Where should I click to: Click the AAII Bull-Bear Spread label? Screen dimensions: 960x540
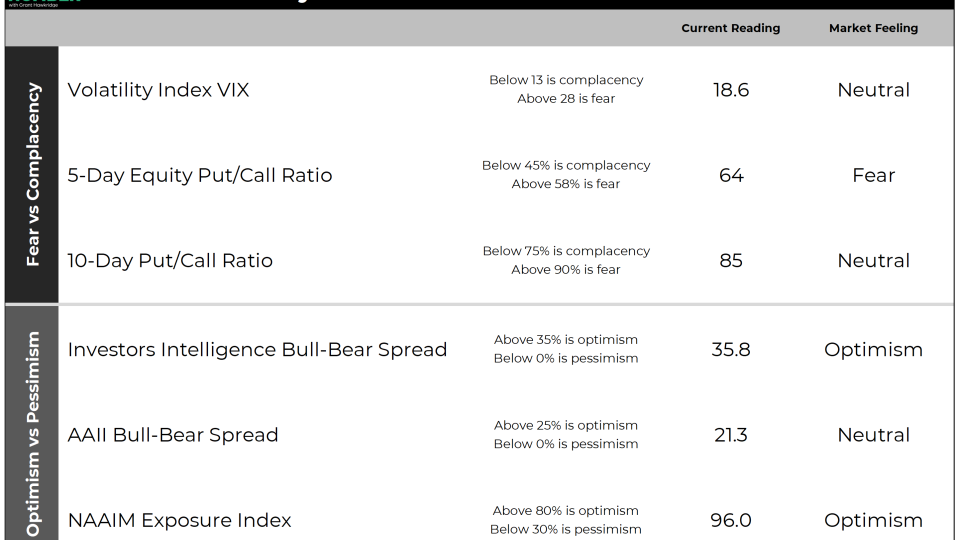[173, 435]
